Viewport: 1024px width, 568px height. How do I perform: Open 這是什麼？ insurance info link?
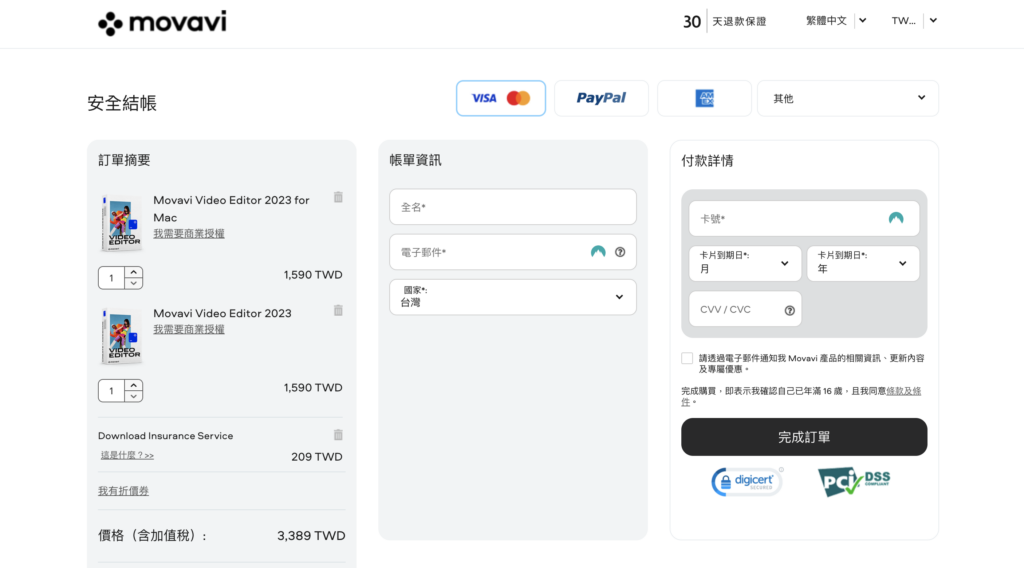coord(127,455)
